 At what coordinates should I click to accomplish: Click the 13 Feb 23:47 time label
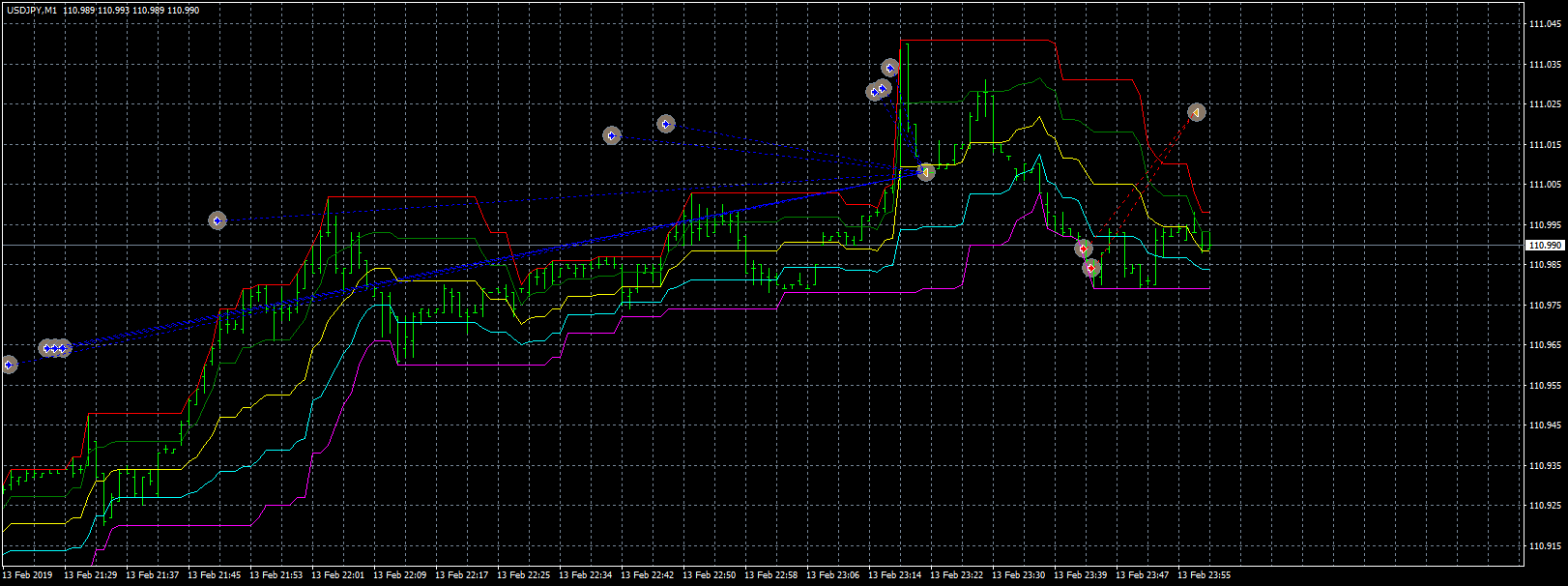point(1142,575)
